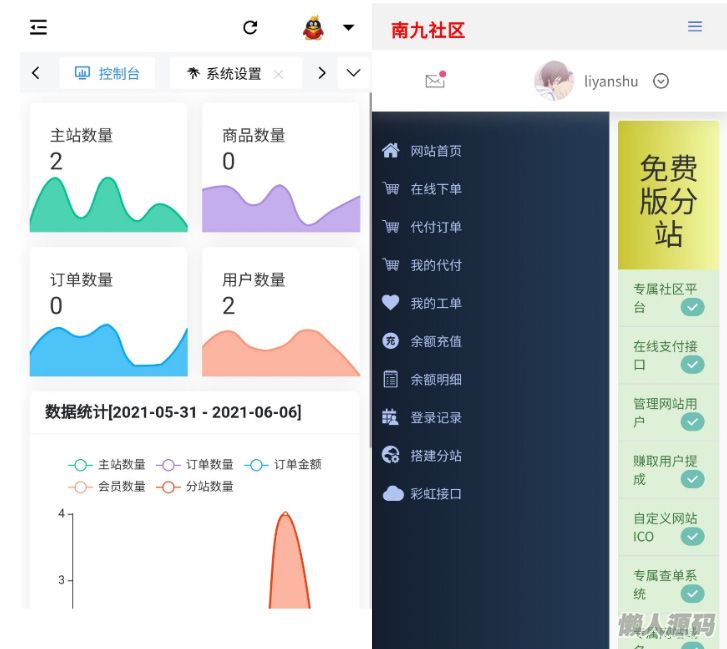Click the cloud icon beside 彩虹接口
Screen dimensions: 727x649
click(393, 493)
